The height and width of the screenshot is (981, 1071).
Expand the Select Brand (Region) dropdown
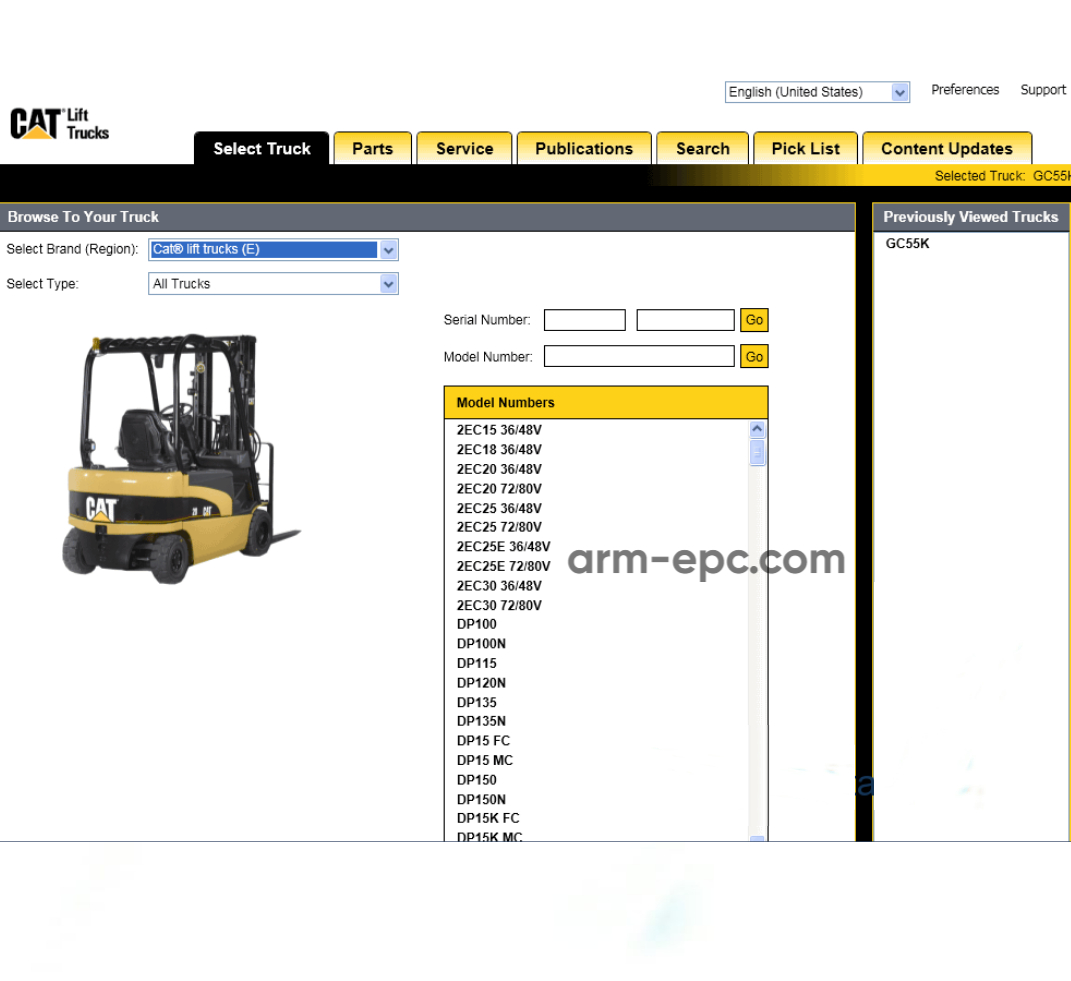pos(273,249)
